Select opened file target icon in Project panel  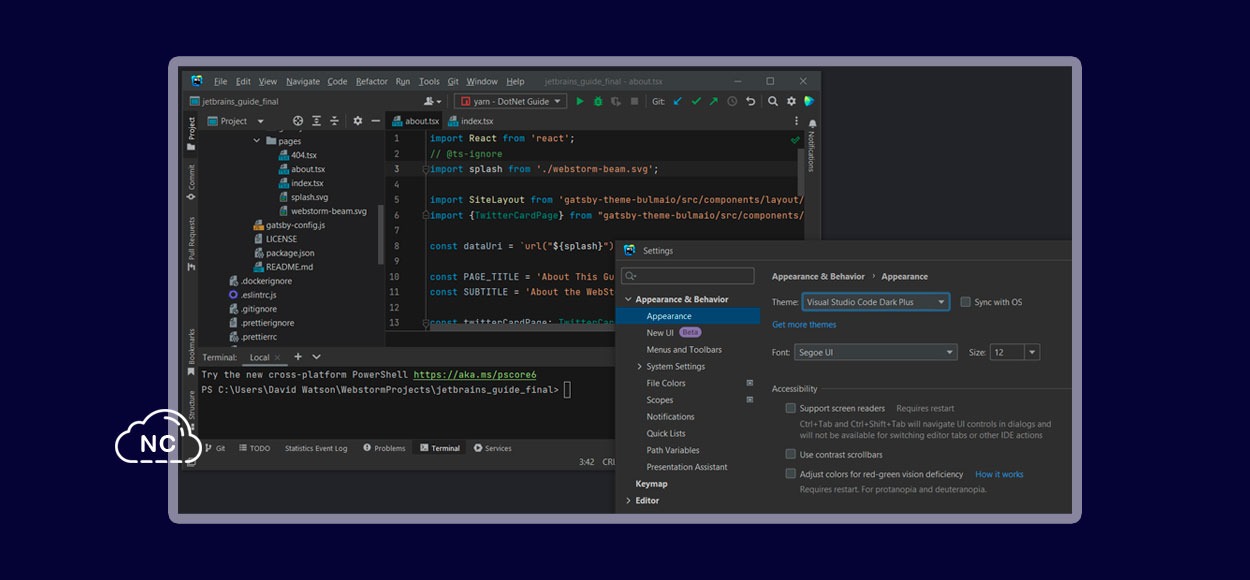click(x=298, y=121)
